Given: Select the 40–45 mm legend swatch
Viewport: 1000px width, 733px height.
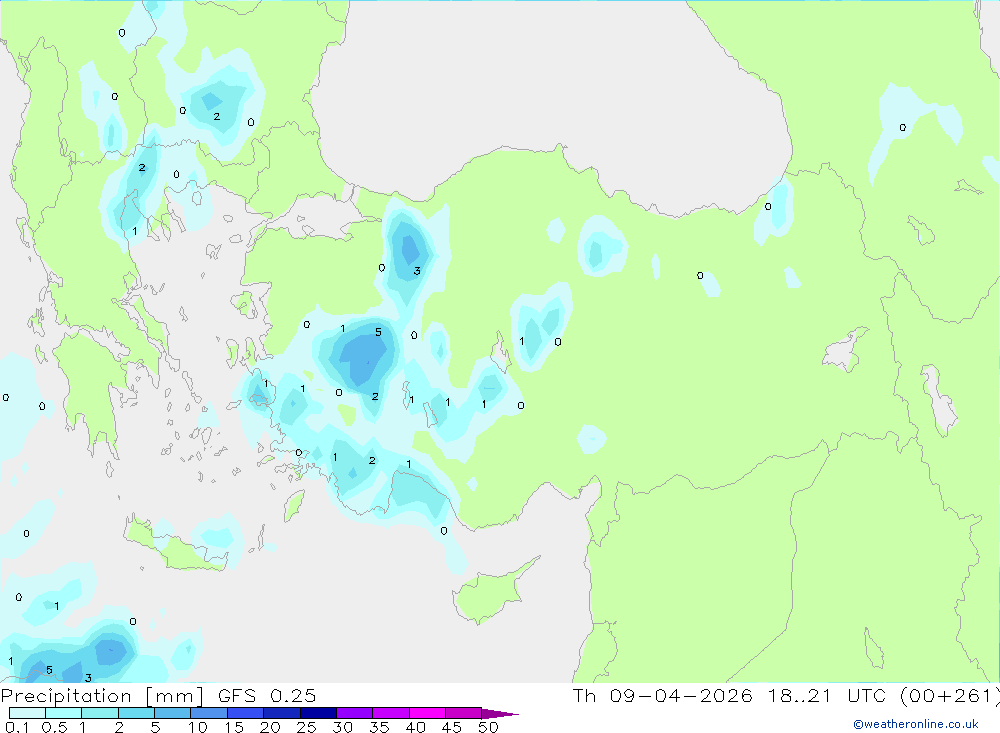Looking at the screenshot, I should pos(427,713).
